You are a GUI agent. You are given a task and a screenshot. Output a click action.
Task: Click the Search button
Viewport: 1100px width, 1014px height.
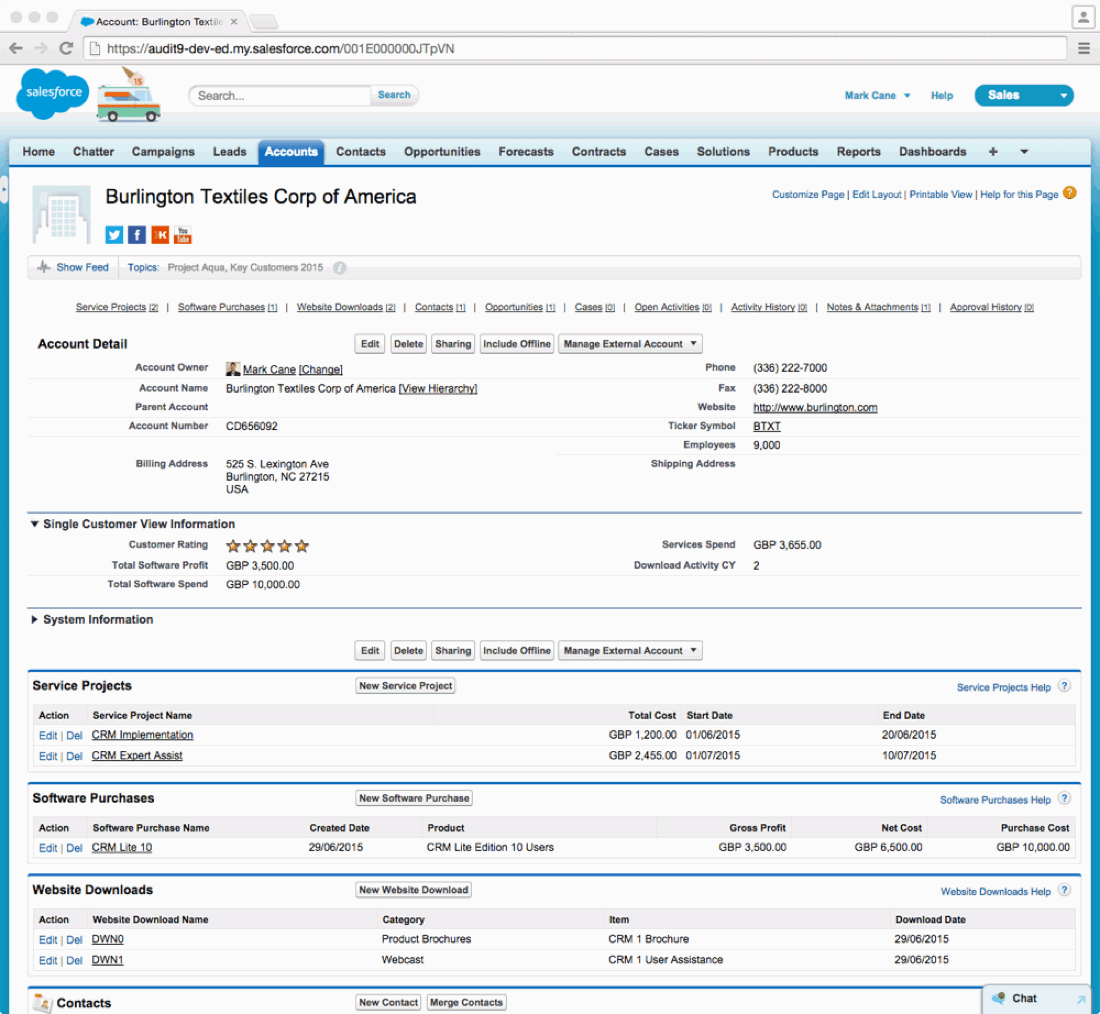point(394,95)
